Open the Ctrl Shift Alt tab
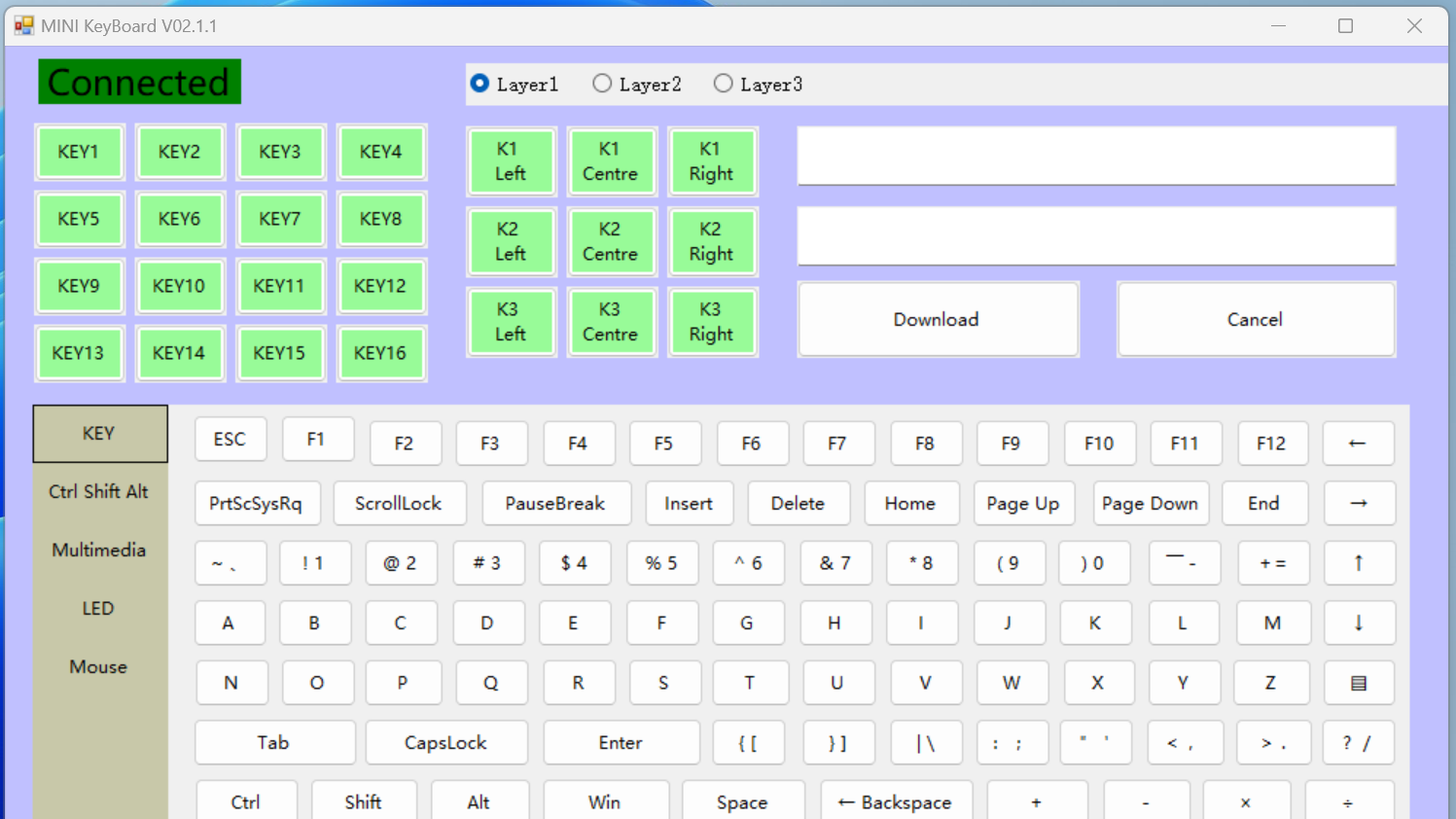Viewport: 1456px width, 819px height. click(x=99, y=492)
